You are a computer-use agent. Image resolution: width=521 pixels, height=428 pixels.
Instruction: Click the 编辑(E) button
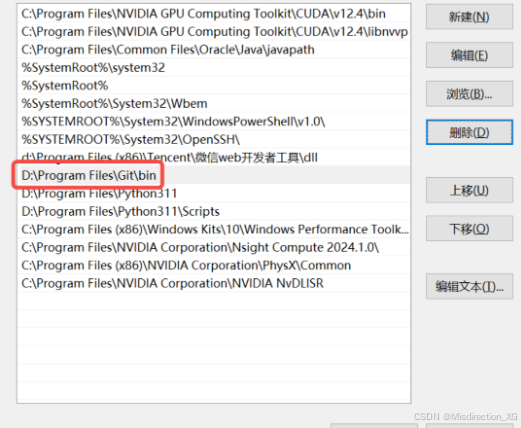pyautogui.click(x=469, y=55)
